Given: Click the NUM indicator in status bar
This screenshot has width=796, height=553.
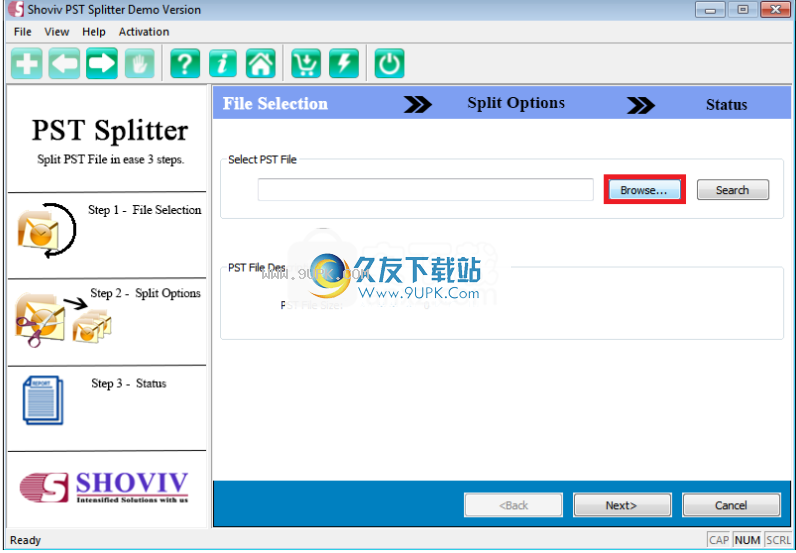Looking at the screenshot, I should click(747, 540).
